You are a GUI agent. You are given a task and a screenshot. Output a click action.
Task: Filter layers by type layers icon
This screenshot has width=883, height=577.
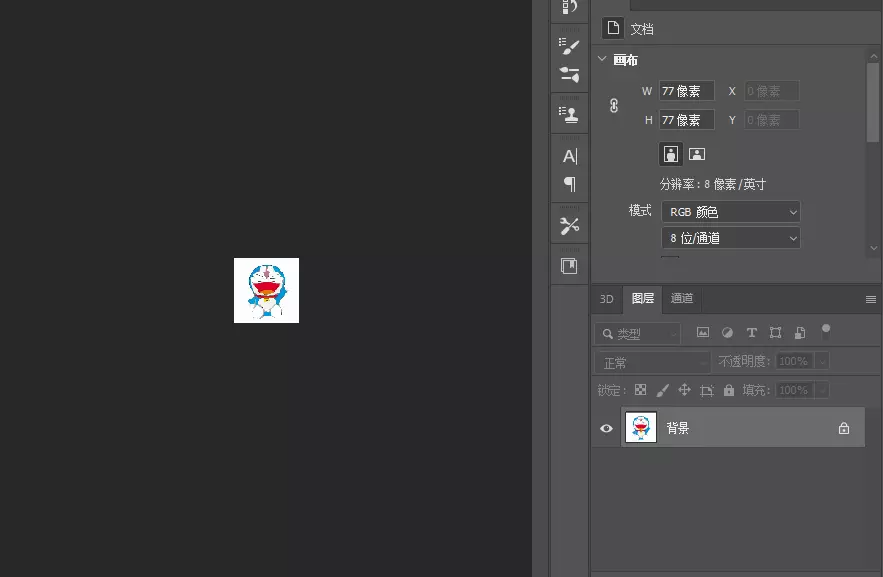[752, 333]
